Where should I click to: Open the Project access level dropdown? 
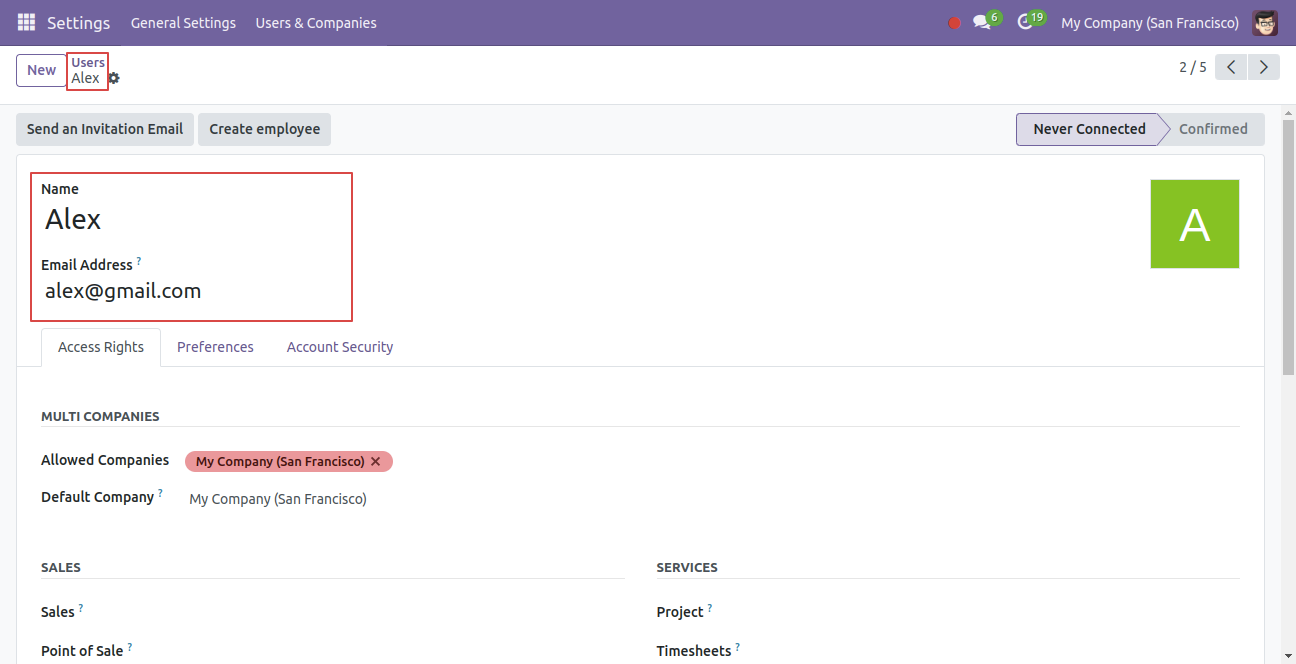[x=1020, y=612]
